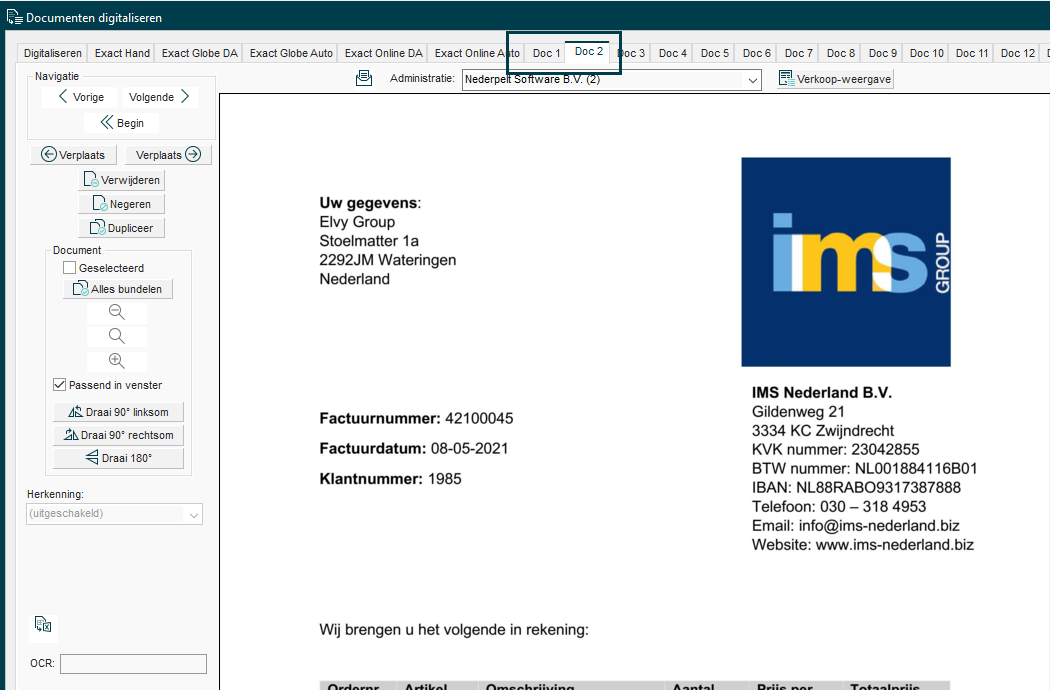
Task: Open the Doc 3 tab
Action: pyautogui.click(x=631, y=53)
